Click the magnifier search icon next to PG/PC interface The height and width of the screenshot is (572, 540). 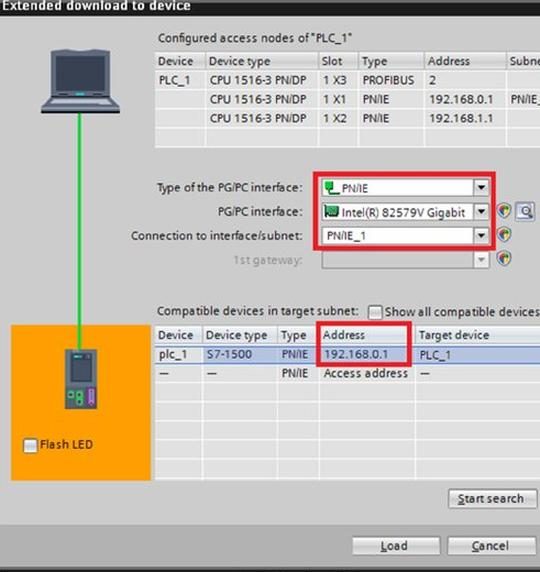coord(525,211)
